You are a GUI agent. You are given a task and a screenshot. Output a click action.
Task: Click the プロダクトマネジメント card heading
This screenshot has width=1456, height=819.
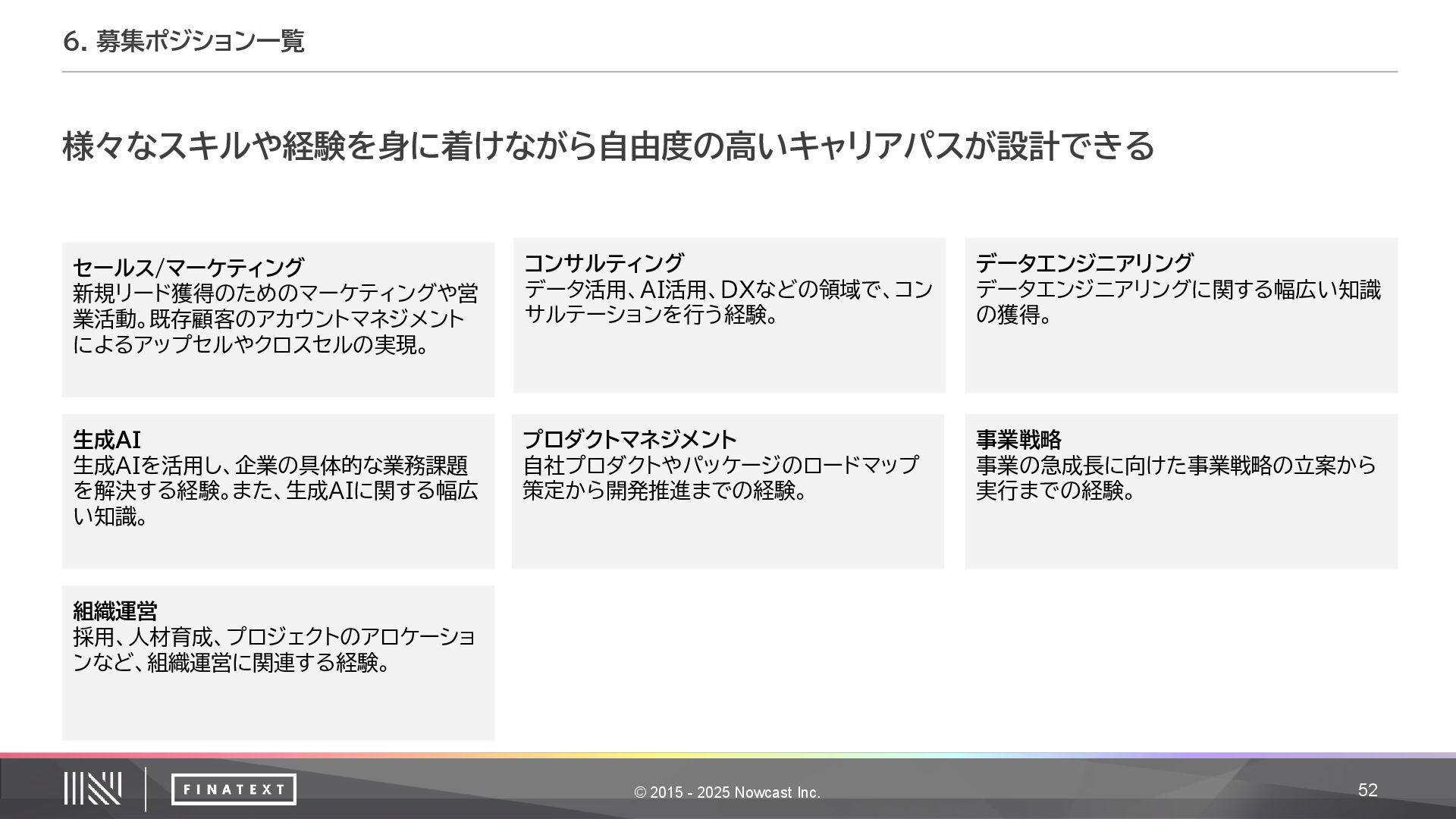click(x=629, y=440)
